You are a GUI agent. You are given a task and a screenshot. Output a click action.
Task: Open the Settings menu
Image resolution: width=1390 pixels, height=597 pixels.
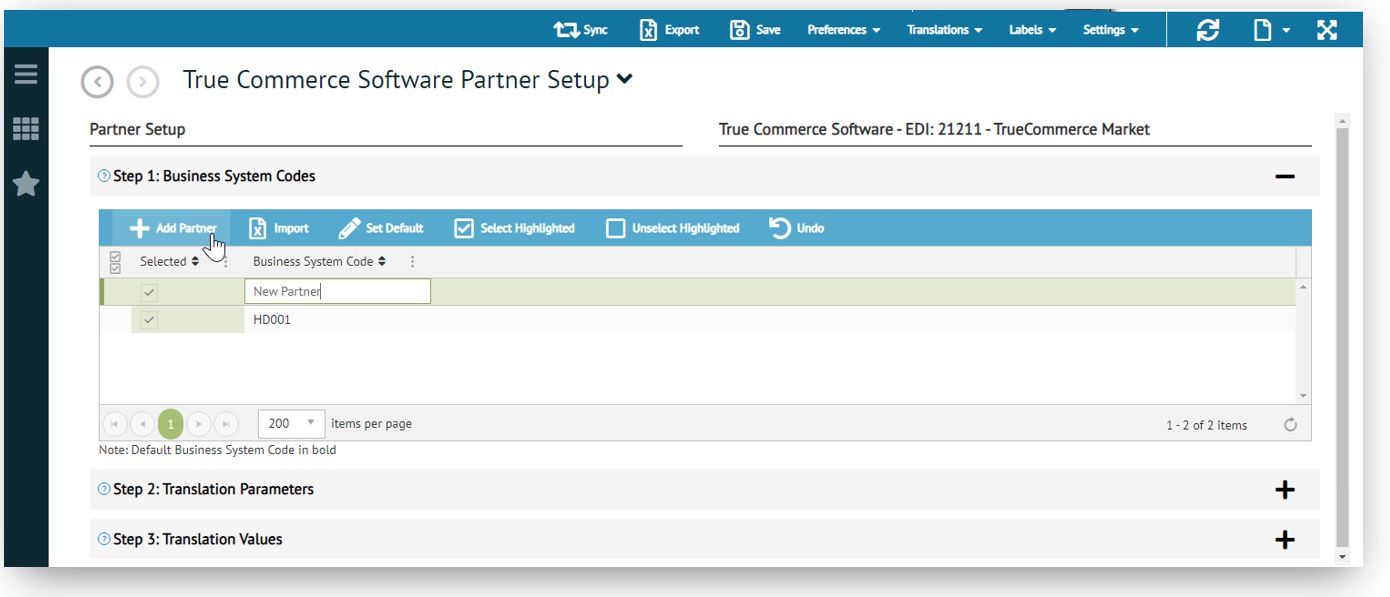pos(1109,29)
